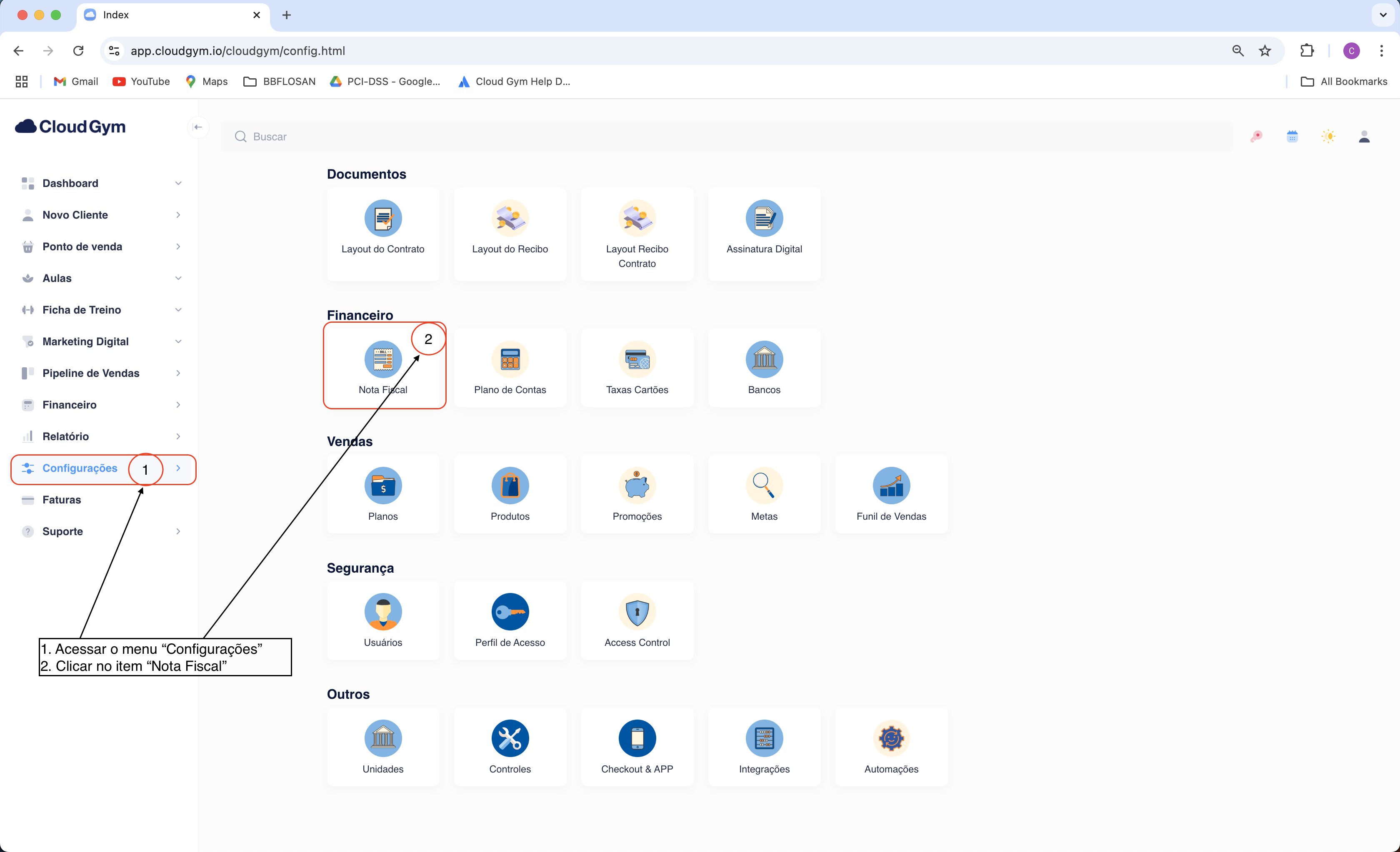
Task: Open the Perfil de Acesso key icon
Action: click(510, 612)
